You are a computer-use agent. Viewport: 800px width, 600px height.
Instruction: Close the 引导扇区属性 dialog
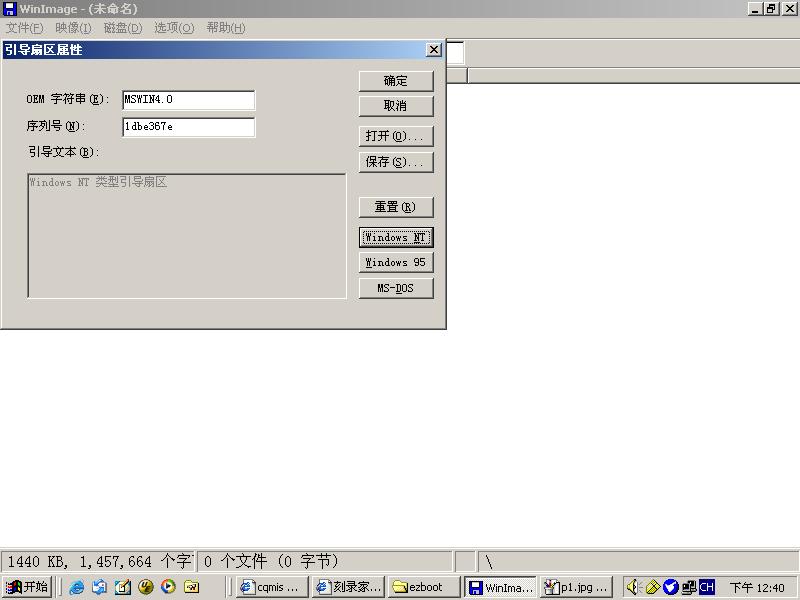[433, 49]
